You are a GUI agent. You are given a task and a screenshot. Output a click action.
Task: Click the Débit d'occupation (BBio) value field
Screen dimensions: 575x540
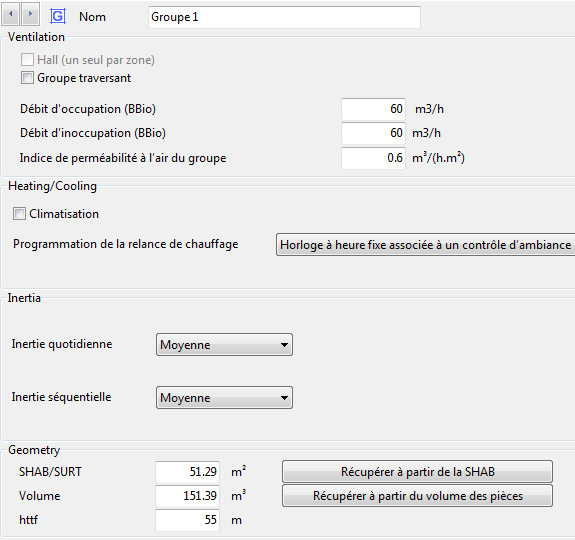point(373,109)
